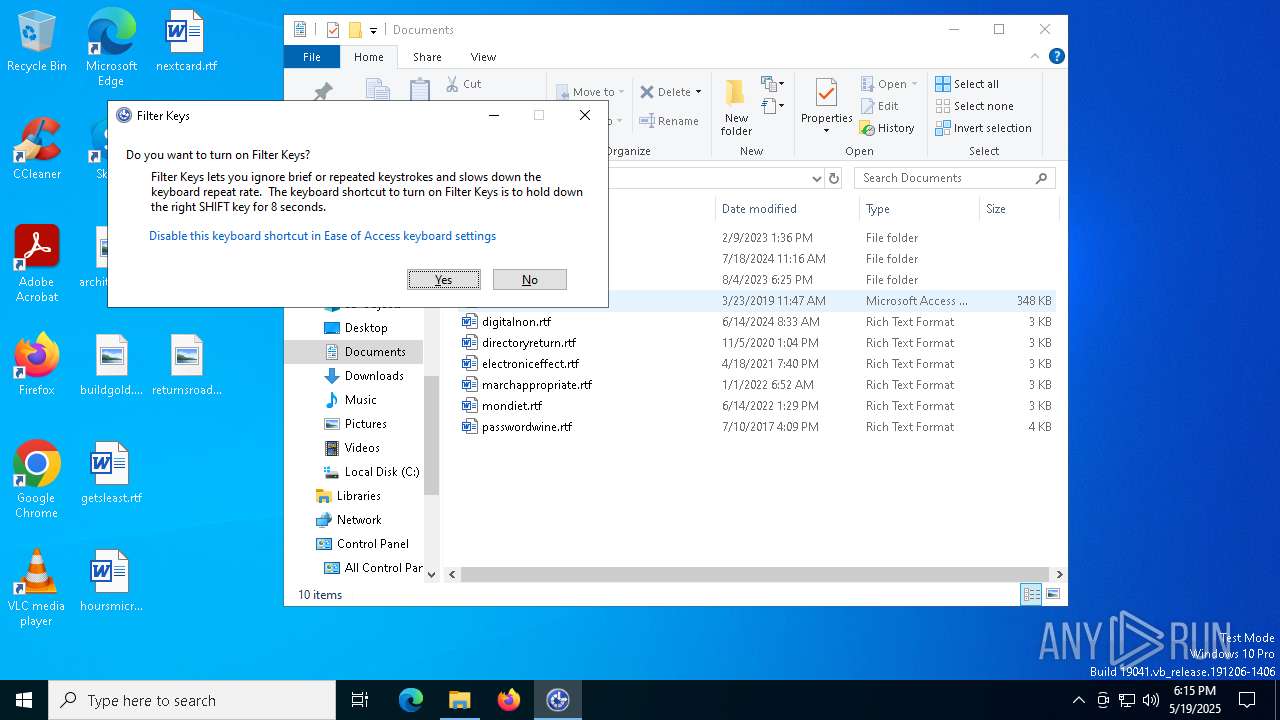Open the File tab in Explorer

[x=312, y=57]
